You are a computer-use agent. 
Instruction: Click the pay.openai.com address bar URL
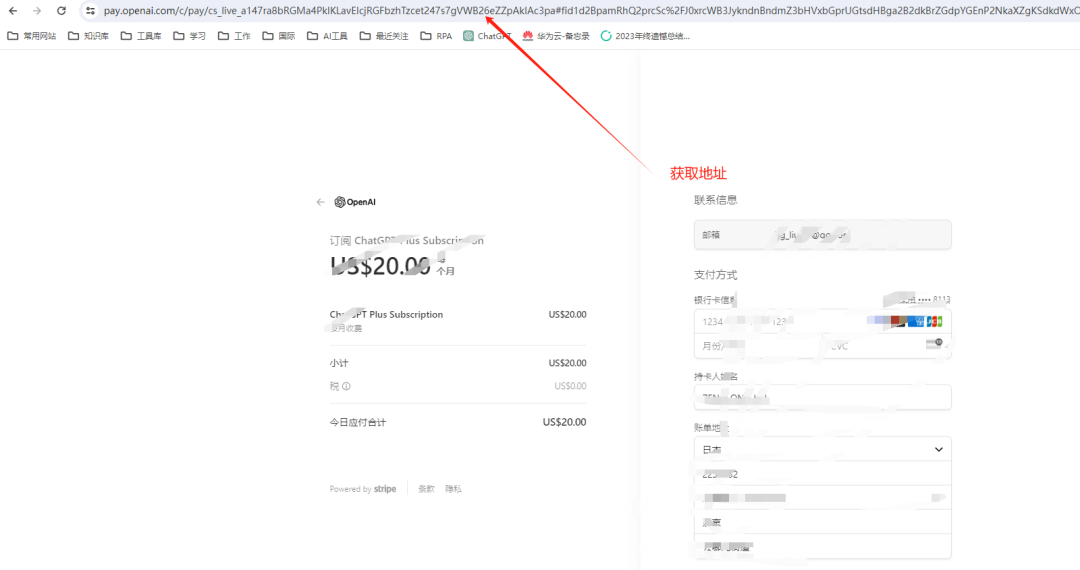(591, 10)
